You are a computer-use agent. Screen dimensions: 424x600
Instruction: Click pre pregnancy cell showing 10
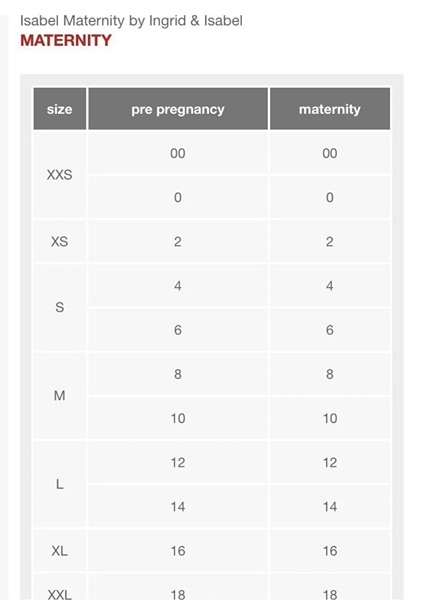coord(178,418)
